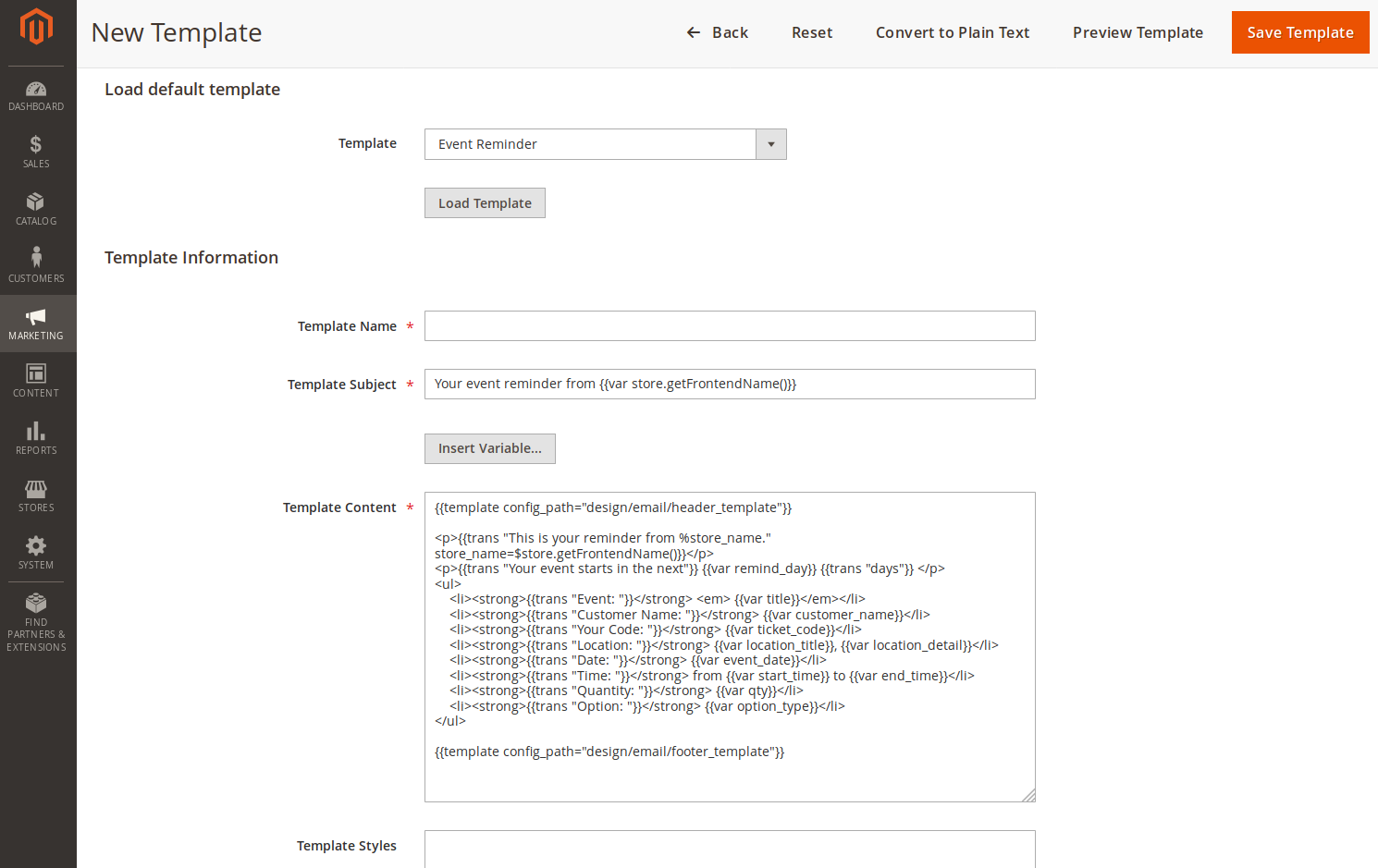Open the Reports bar chart icon
The image size is (1378, 868).
[36, 431]
